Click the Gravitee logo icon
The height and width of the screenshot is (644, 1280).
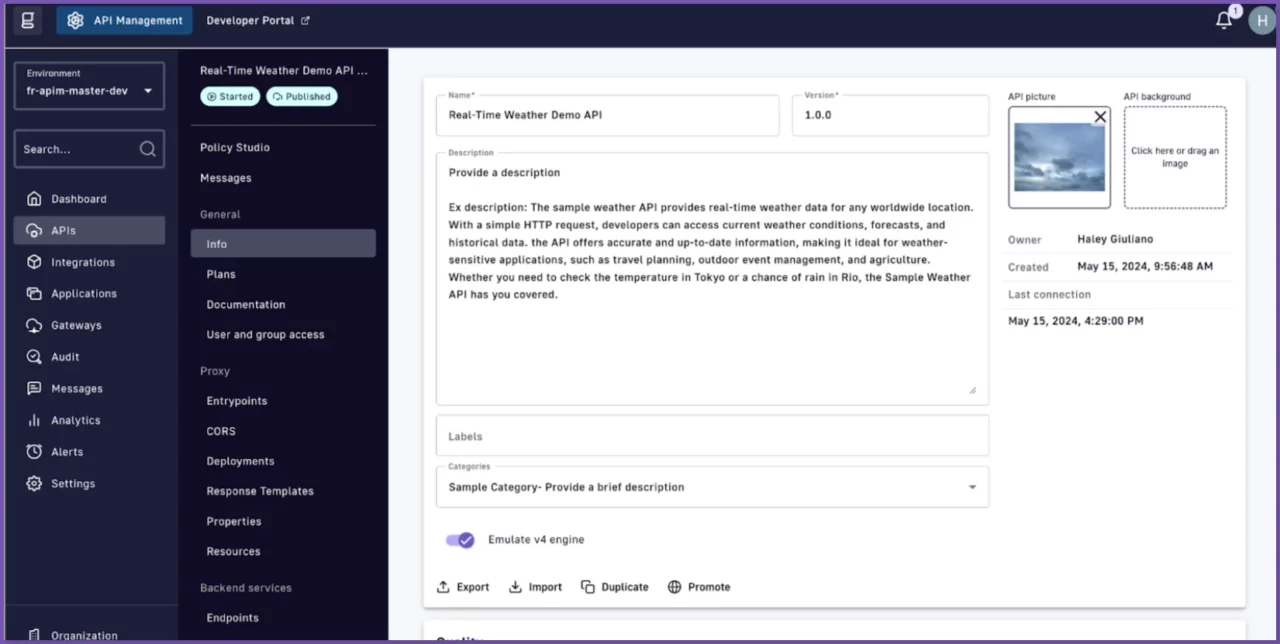27,20
